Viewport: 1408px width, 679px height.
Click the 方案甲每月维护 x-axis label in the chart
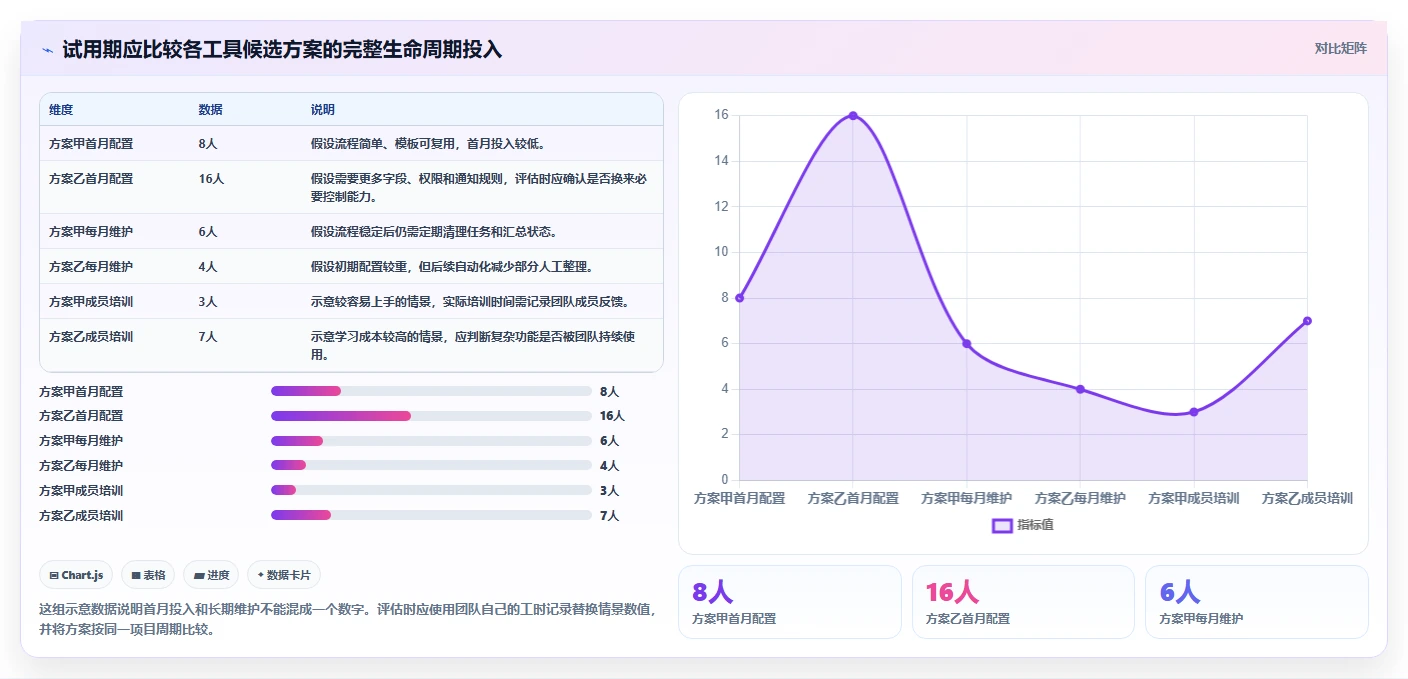pyautogui.click(x=967, y=498)
